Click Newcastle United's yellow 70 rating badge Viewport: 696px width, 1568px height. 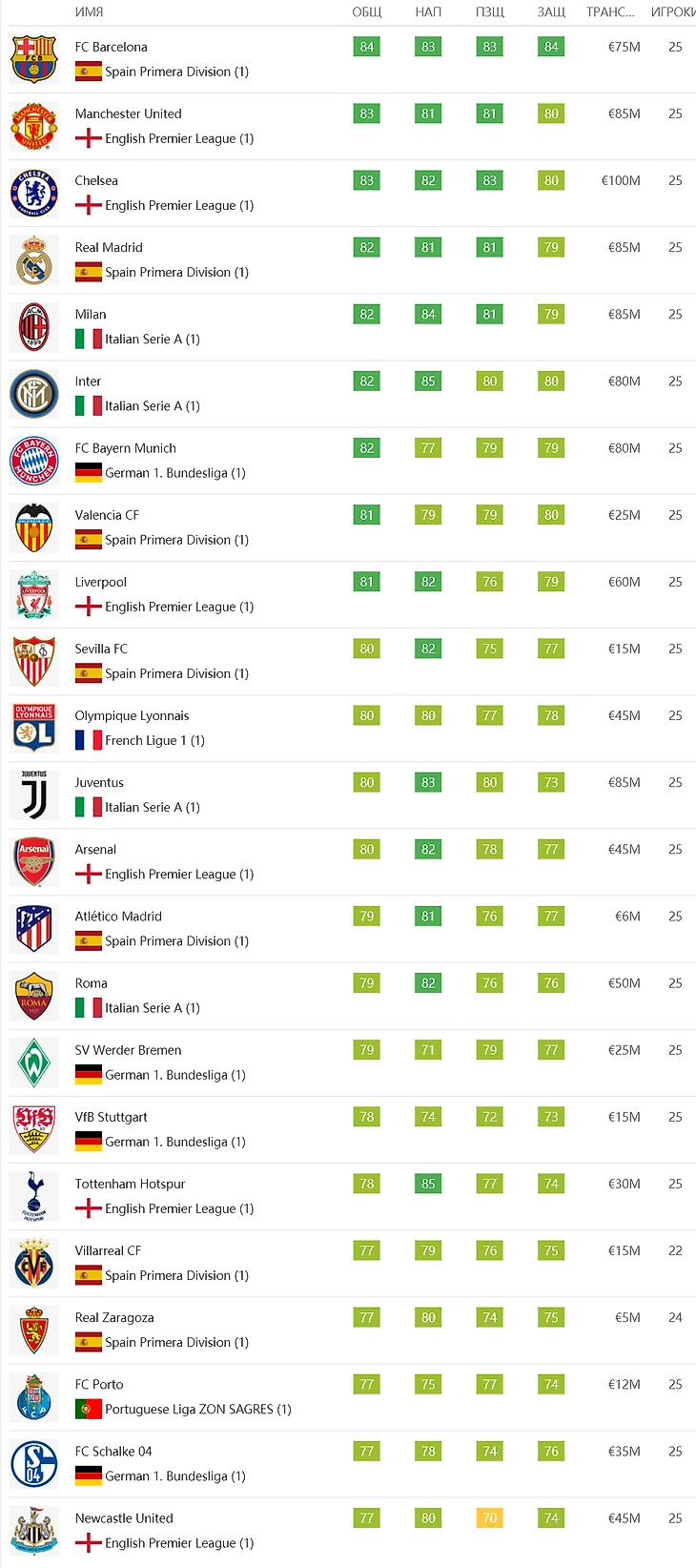490,1517
